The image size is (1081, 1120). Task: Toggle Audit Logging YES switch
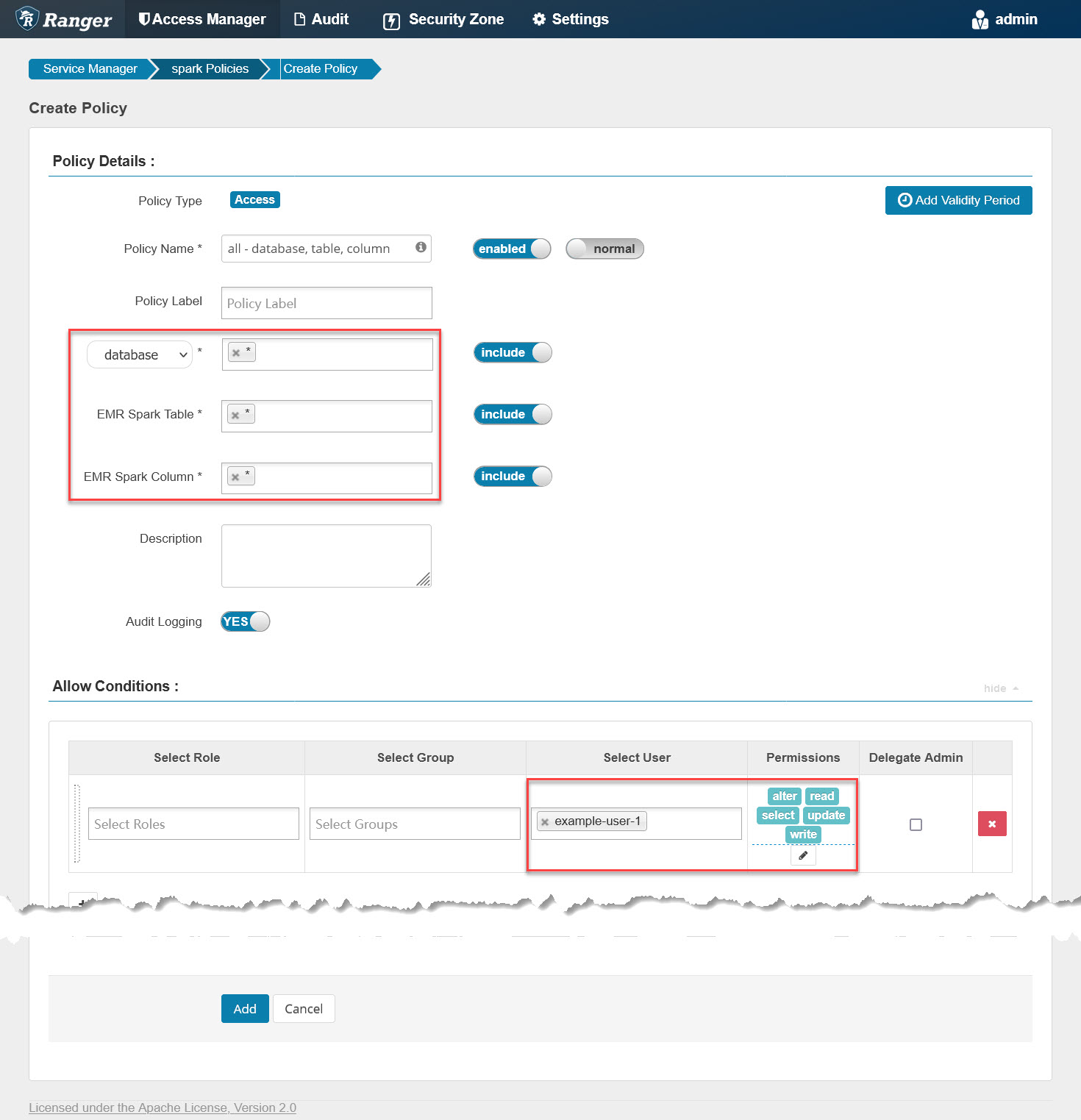click(246, 621)
